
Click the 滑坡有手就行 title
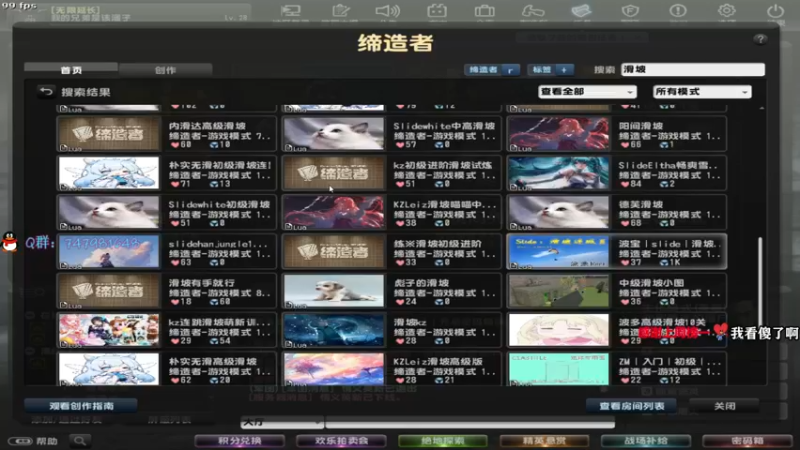pos(202,283)
